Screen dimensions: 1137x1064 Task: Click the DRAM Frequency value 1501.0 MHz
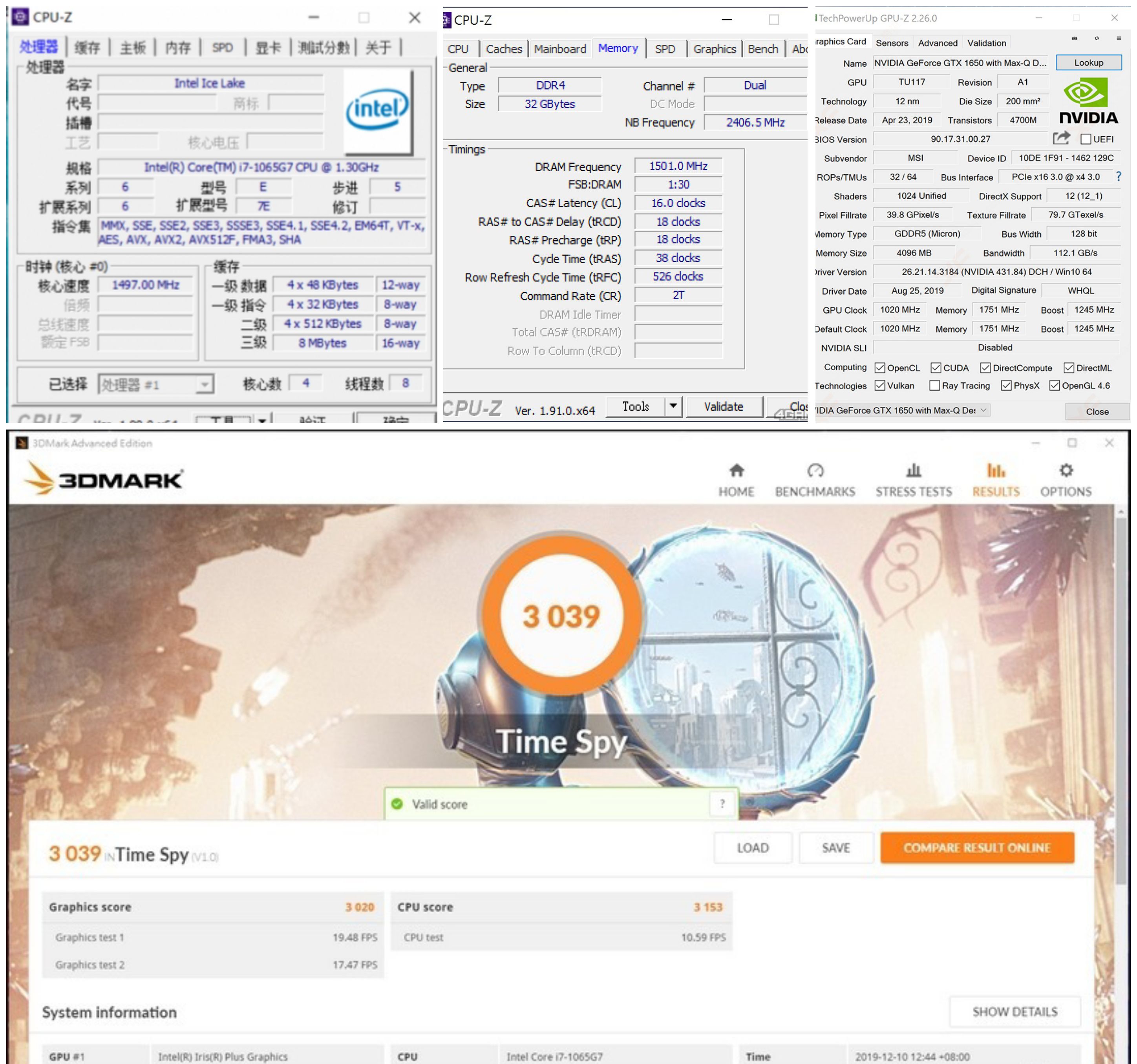coord(678,166)
